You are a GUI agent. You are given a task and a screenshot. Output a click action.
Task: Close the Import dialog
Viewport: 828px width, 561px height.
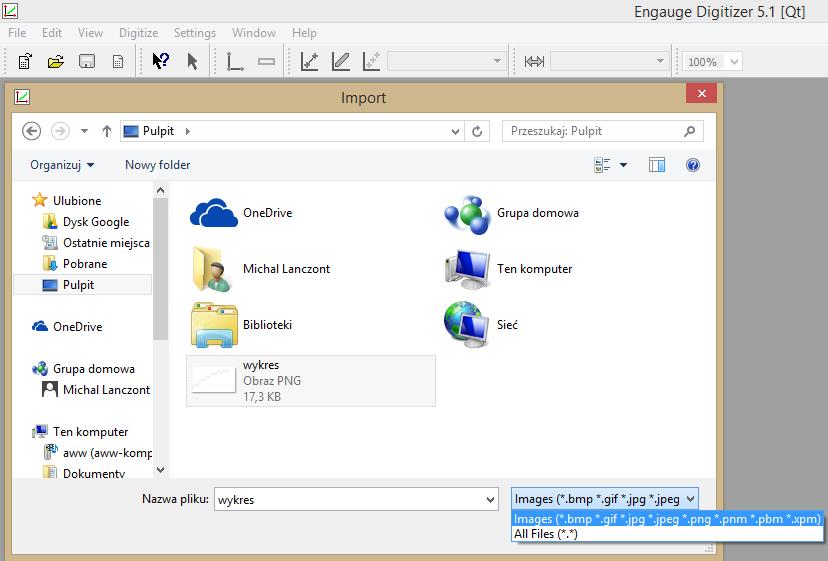[x=701, y=94]
